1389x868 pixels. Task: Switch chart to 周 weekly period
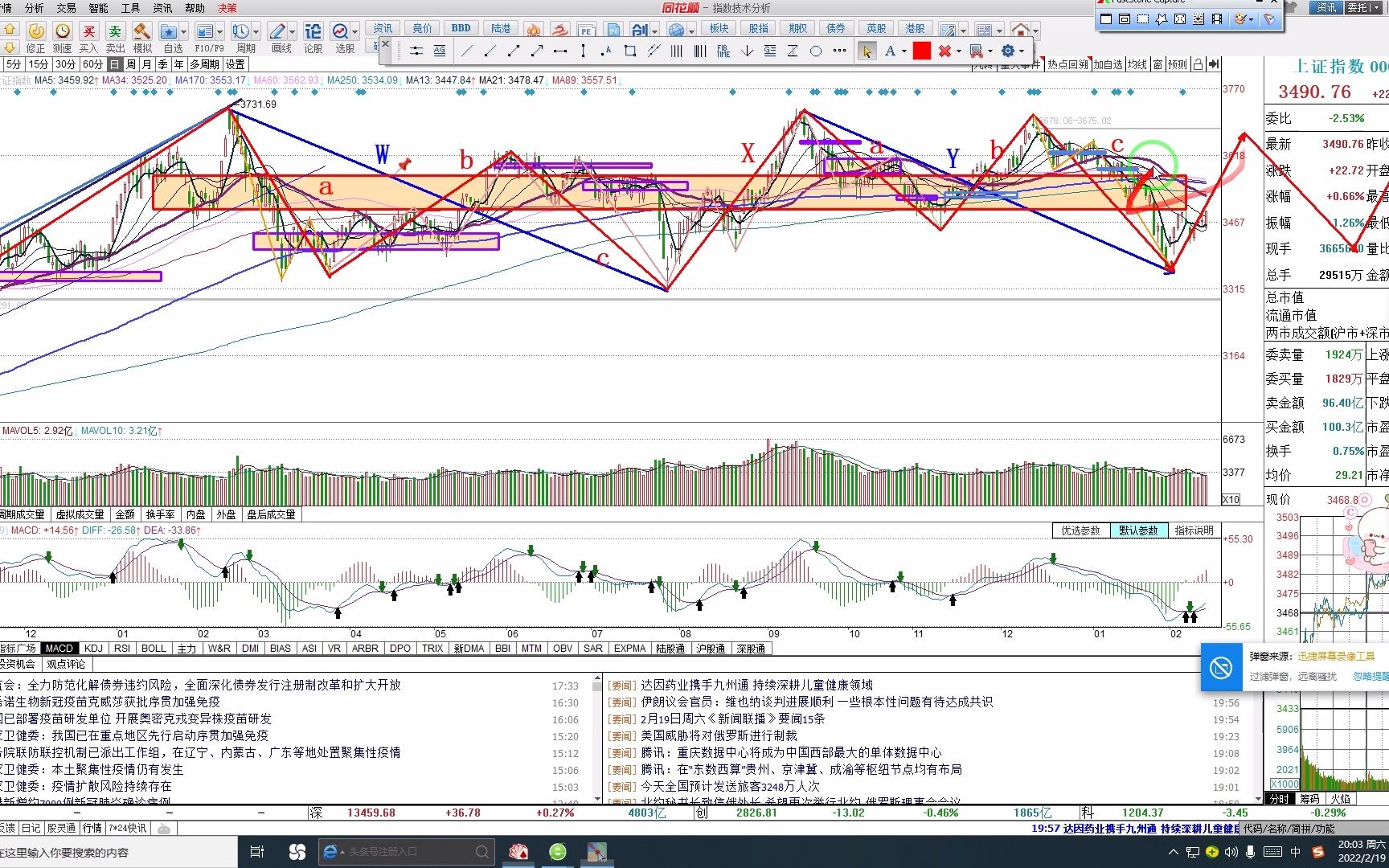[x=131, y=64]
